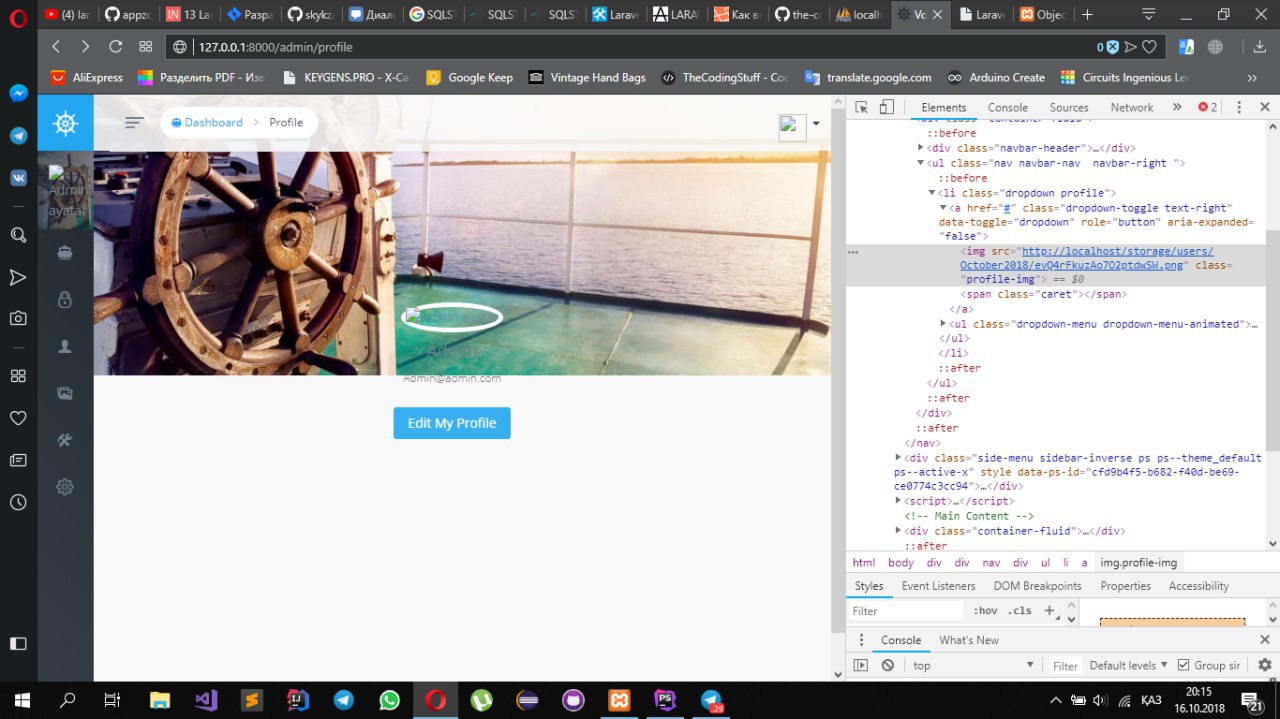Toggle the Group similar checkbox in the console
This screenshot has width=1280, height=719.
tap(1184, 665)
